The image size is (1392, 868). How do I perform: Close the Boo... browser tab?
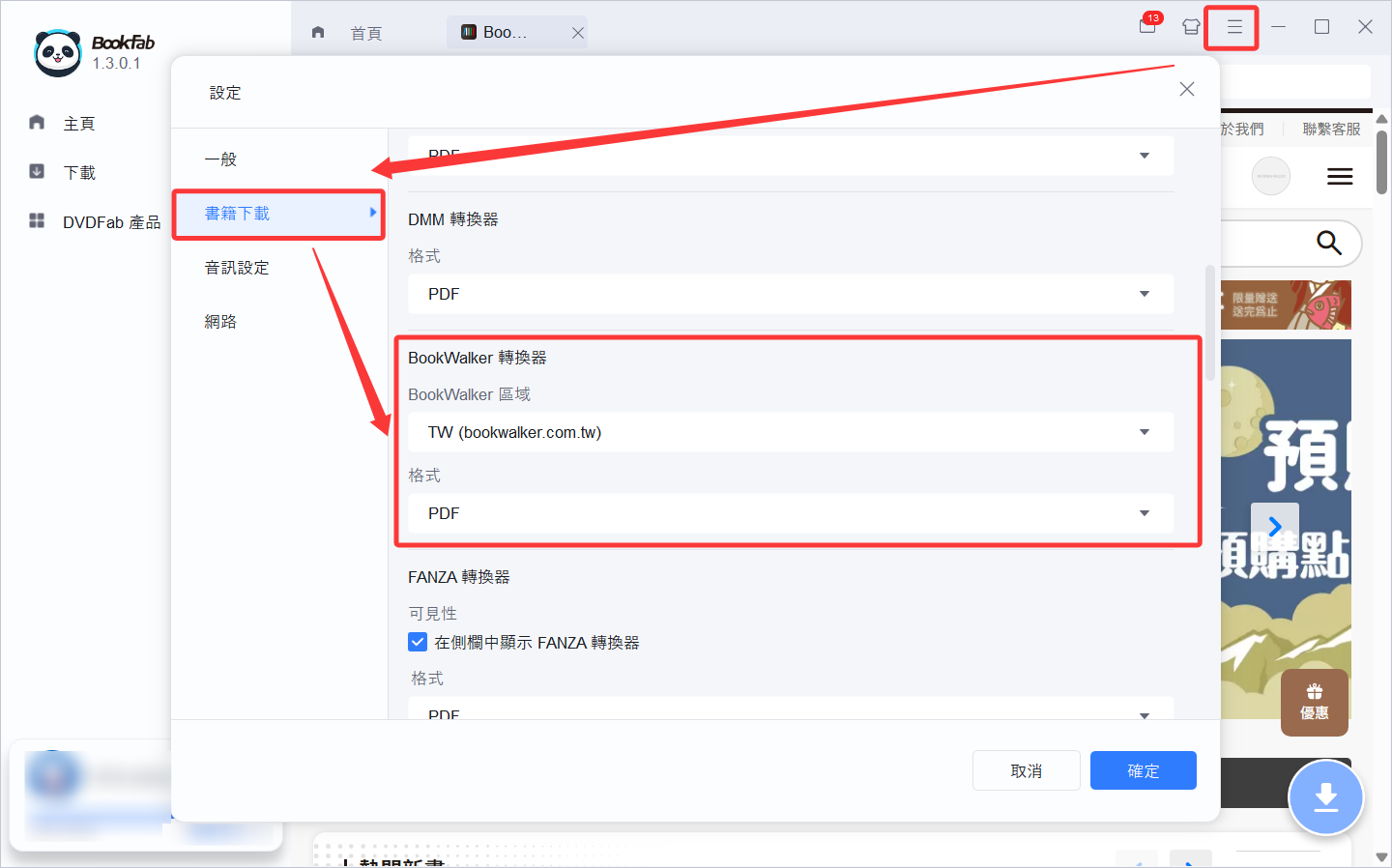click(x=577, y=33)
